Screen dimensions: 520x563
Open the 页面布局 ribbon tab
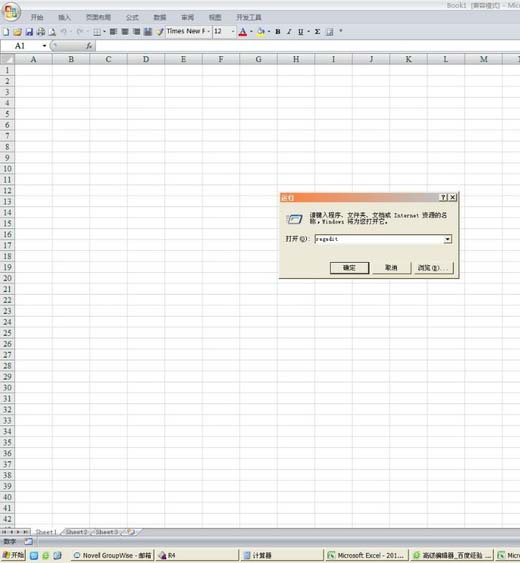coord(98,17)
